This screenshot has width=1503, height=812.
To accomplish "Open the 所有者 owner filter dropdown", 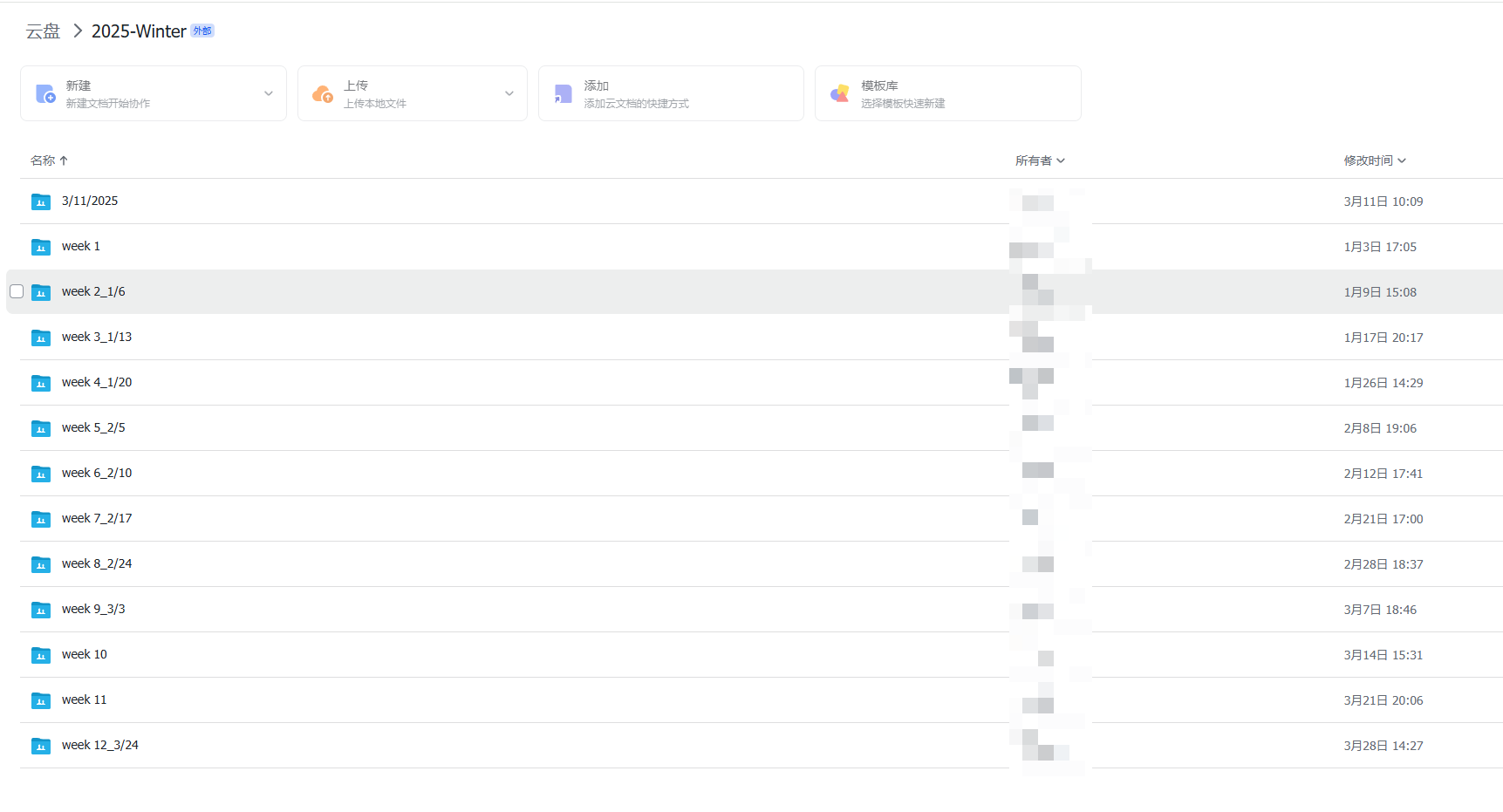I will [1040, 160].
